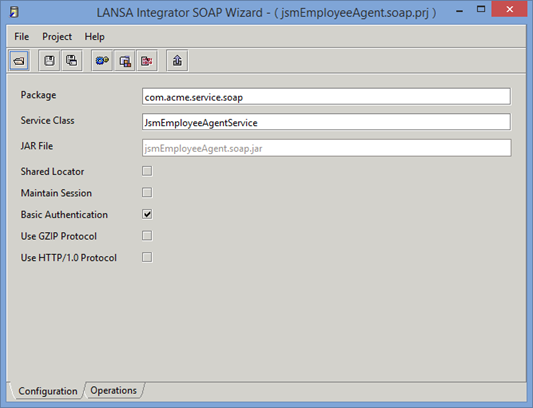Select the Configuration tab
533x408 pixels.
[x=48, y=391]
